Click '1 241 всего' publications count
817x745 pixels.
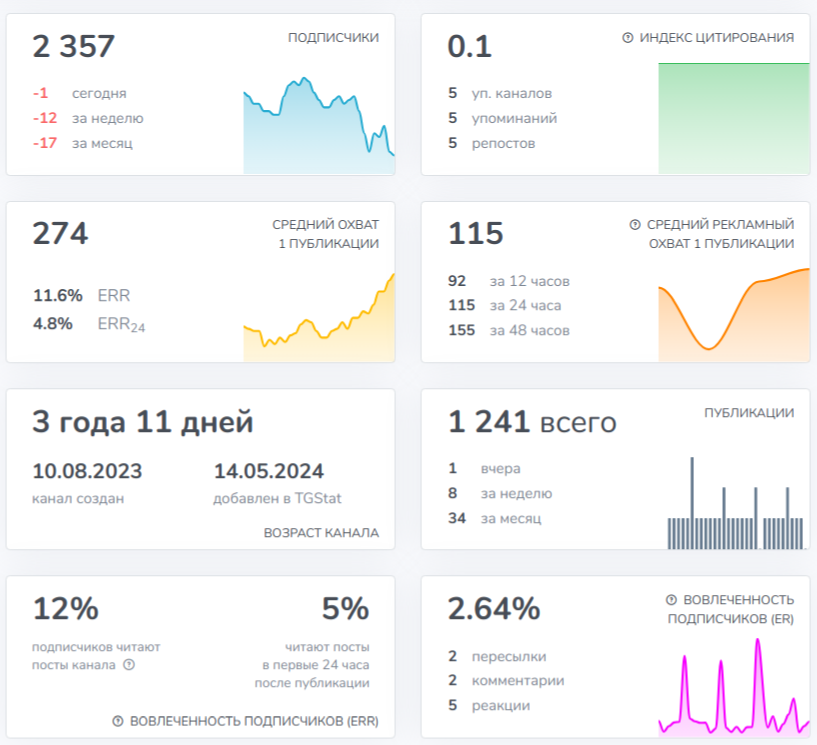[x=532, y=421]
